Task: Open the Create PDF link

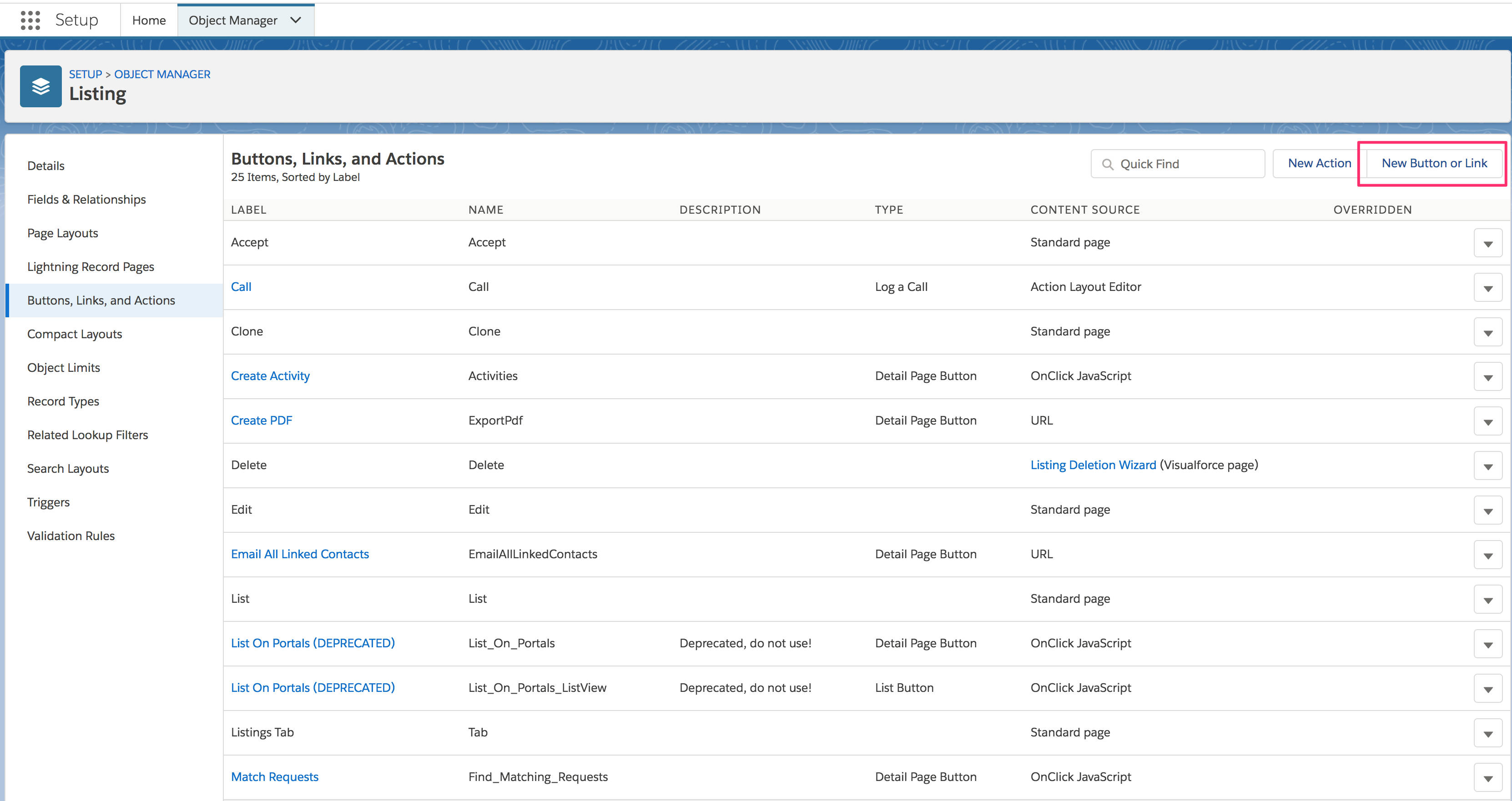Action: (x=262, y=420)
